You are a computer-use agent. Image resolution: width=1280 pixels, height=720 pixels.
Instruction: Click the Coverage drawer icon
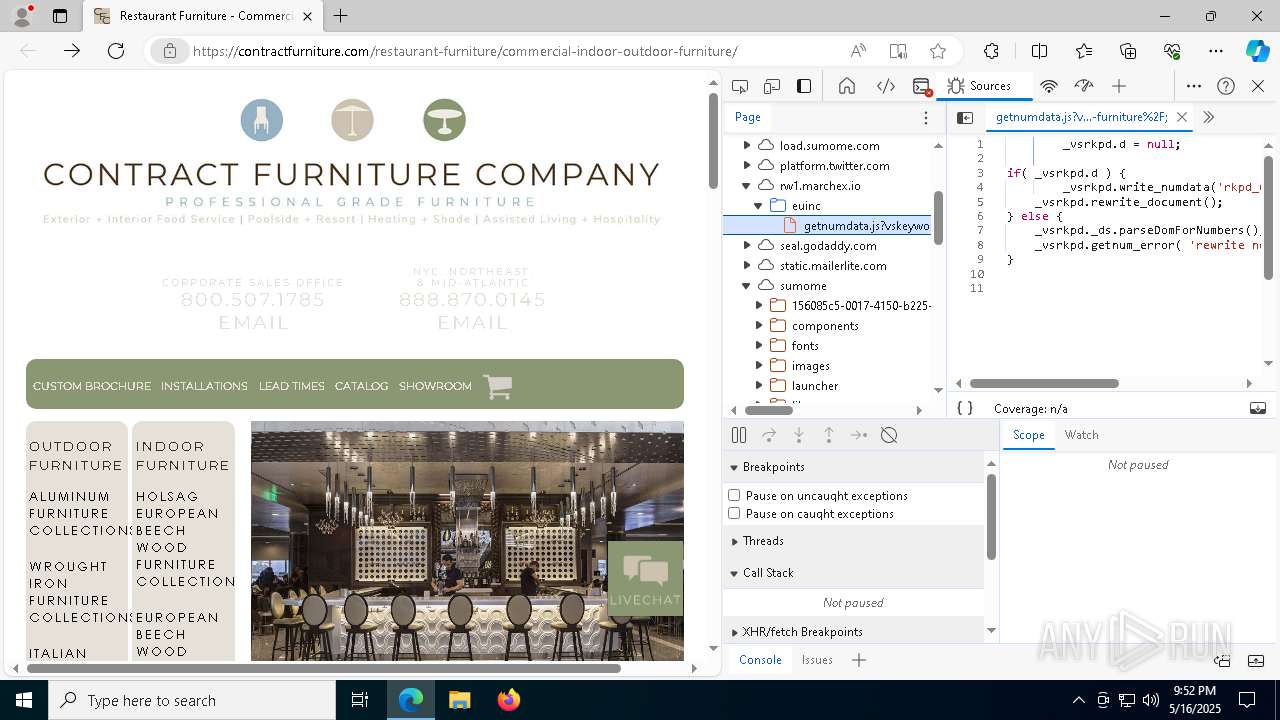(x=1258, y=408)
